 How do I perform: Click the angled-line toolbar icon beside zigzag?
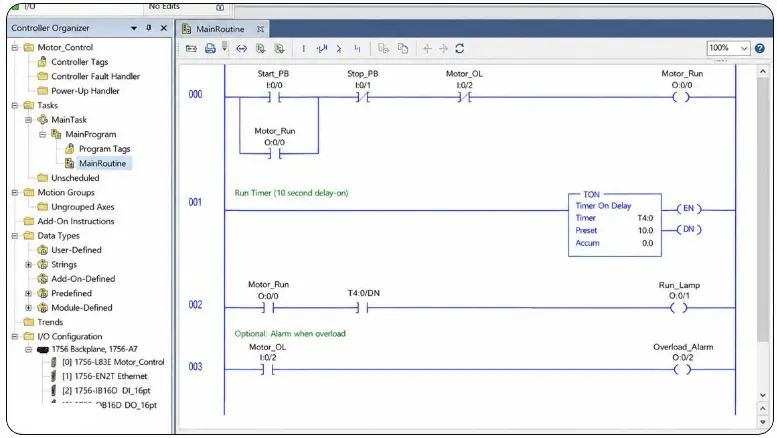[339, 49]
